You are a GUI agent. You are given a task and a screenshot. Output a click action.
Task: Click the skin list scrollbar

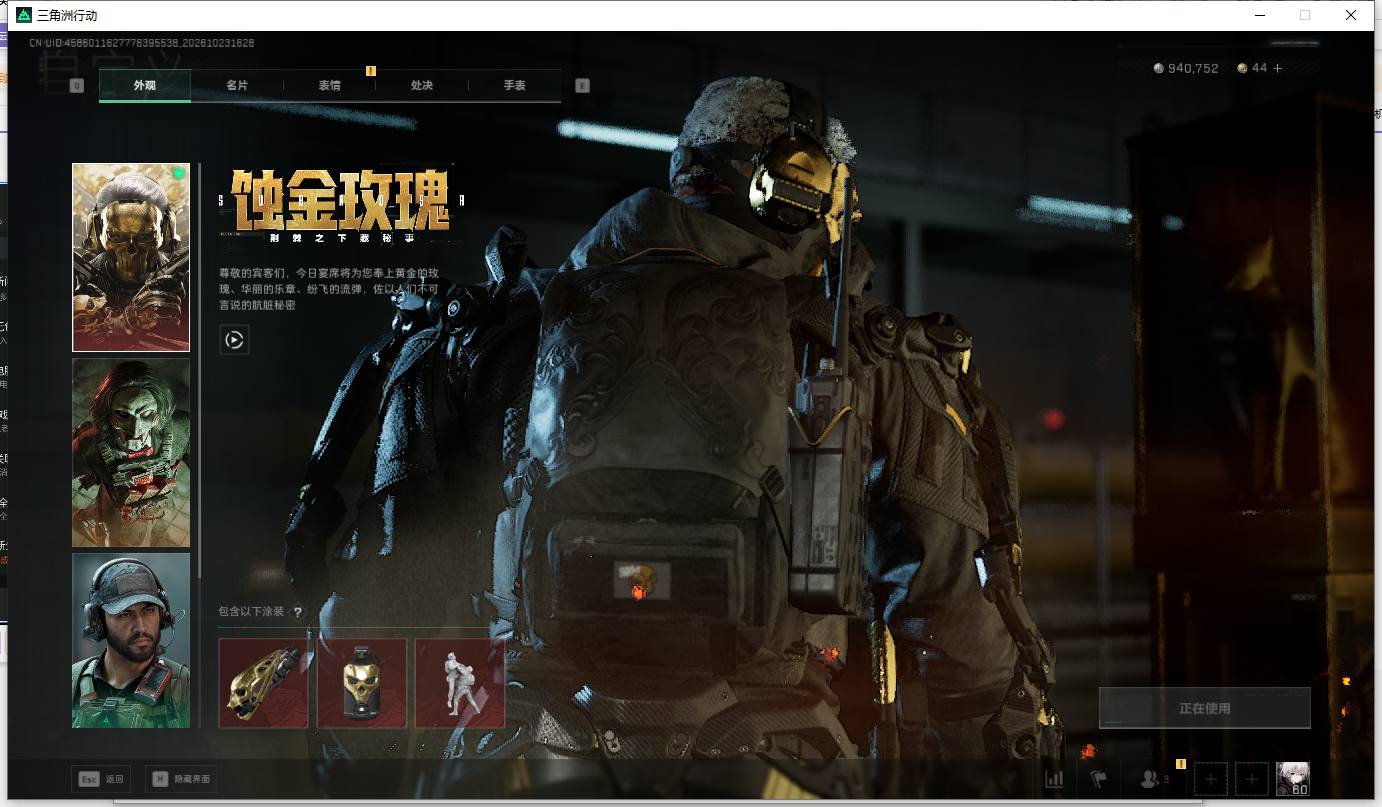(200, 370)
